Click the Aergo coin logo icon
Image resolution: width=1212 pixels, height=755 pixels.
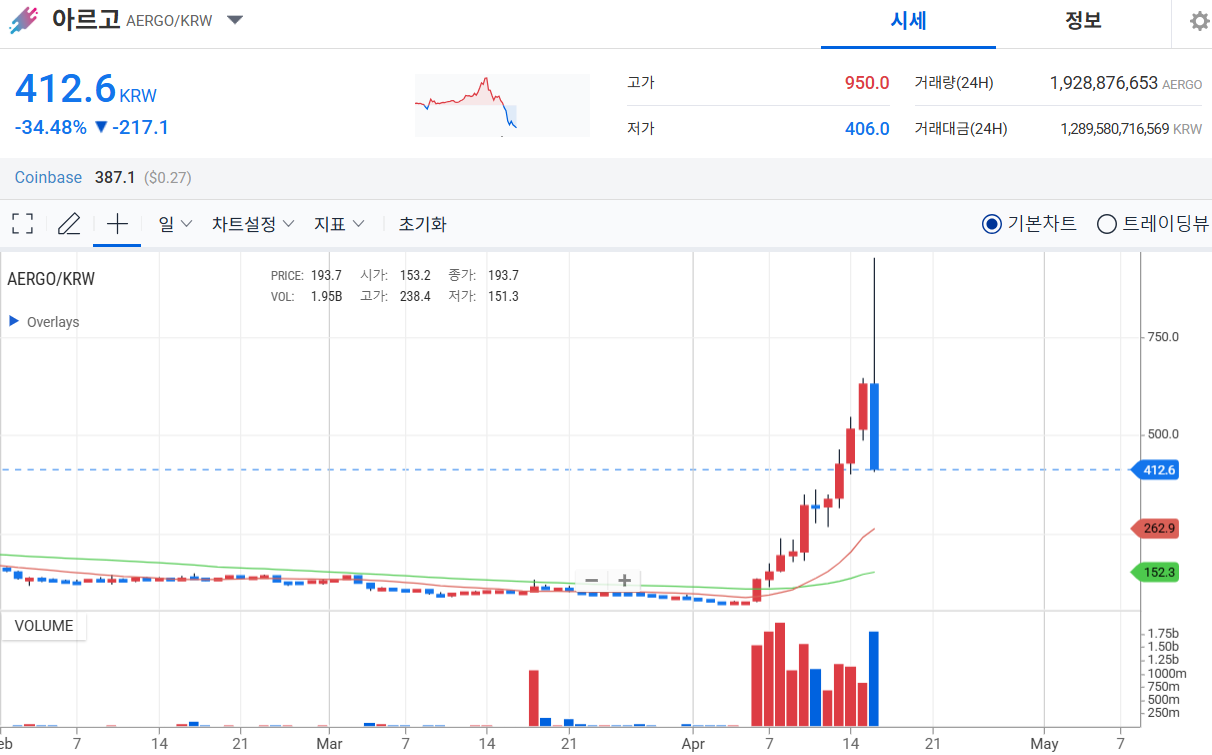[23, 20]
